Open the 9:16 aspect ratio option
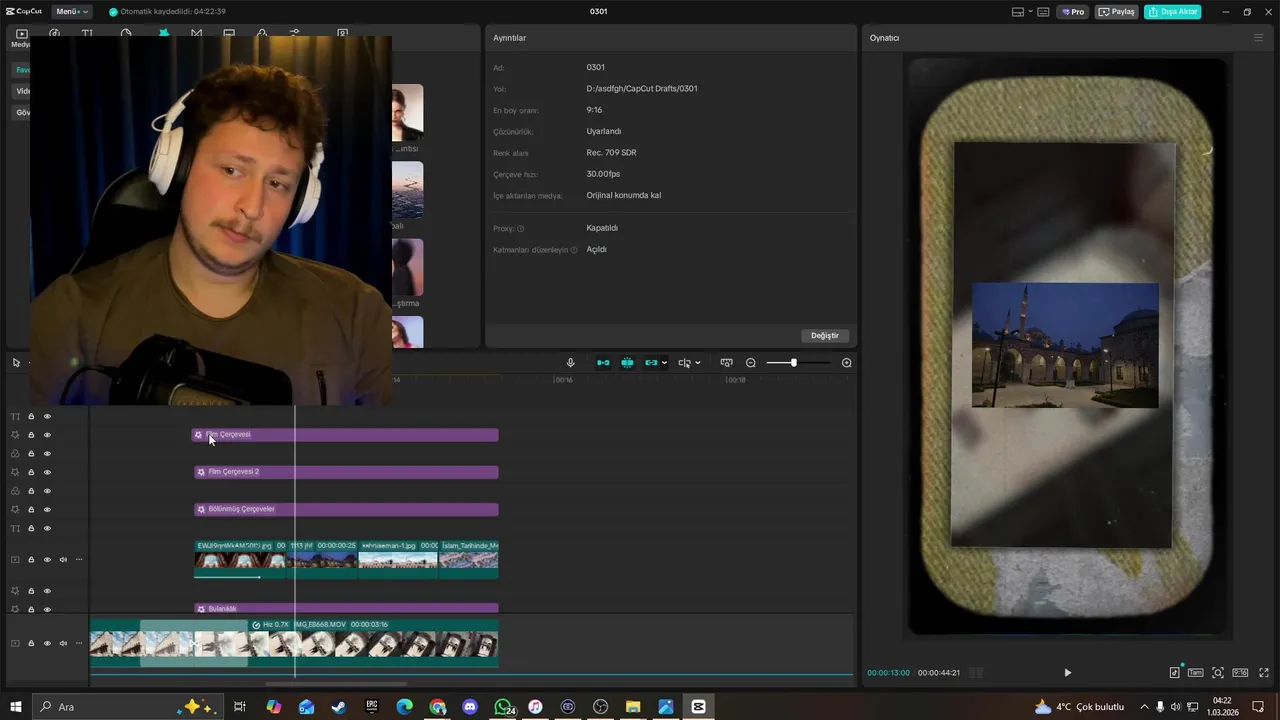The image size is (1280, 720). (x=1240, y=673)
